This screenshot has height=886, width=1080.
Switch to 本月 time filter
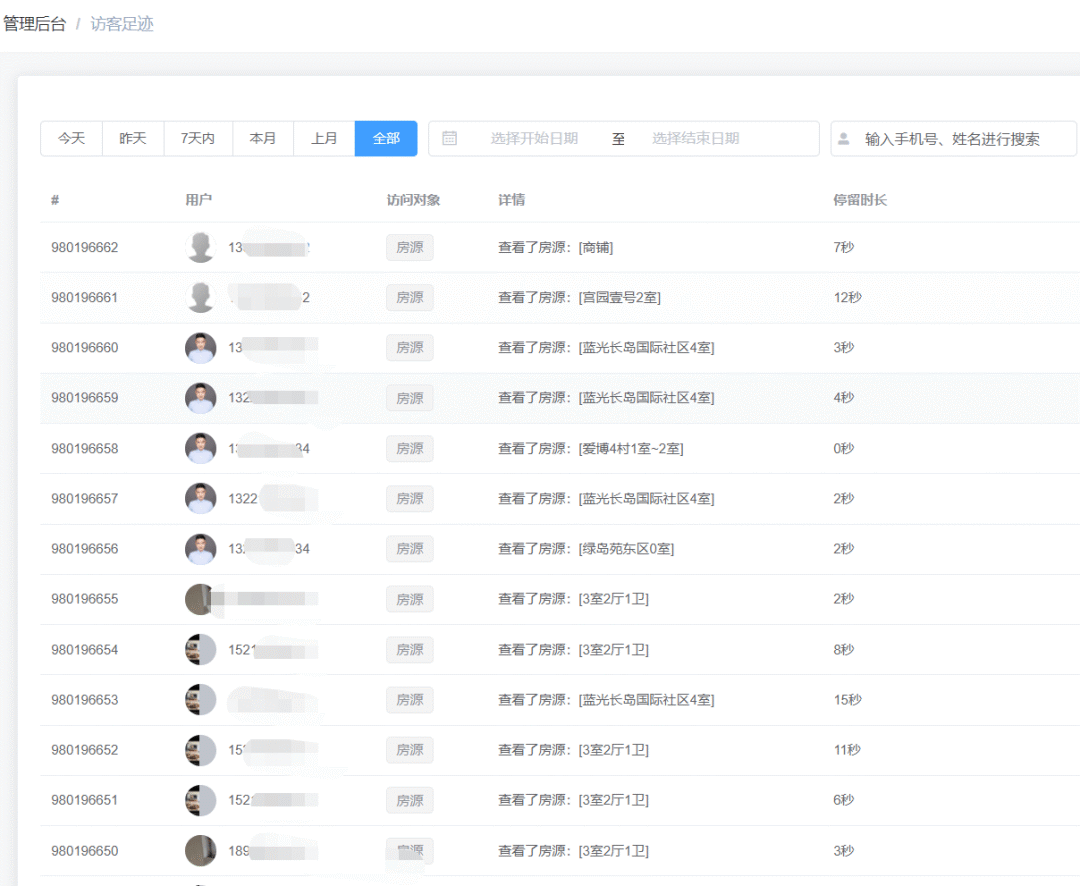point(263,139)
